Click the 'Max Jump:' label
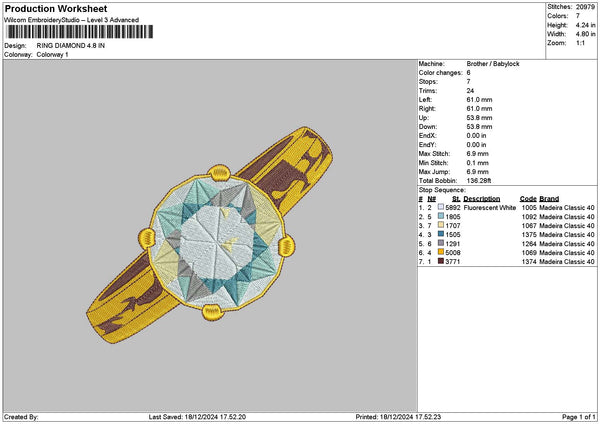Image resolution: width=600 pixels, height=424 pixels. [x=434, y=172]
